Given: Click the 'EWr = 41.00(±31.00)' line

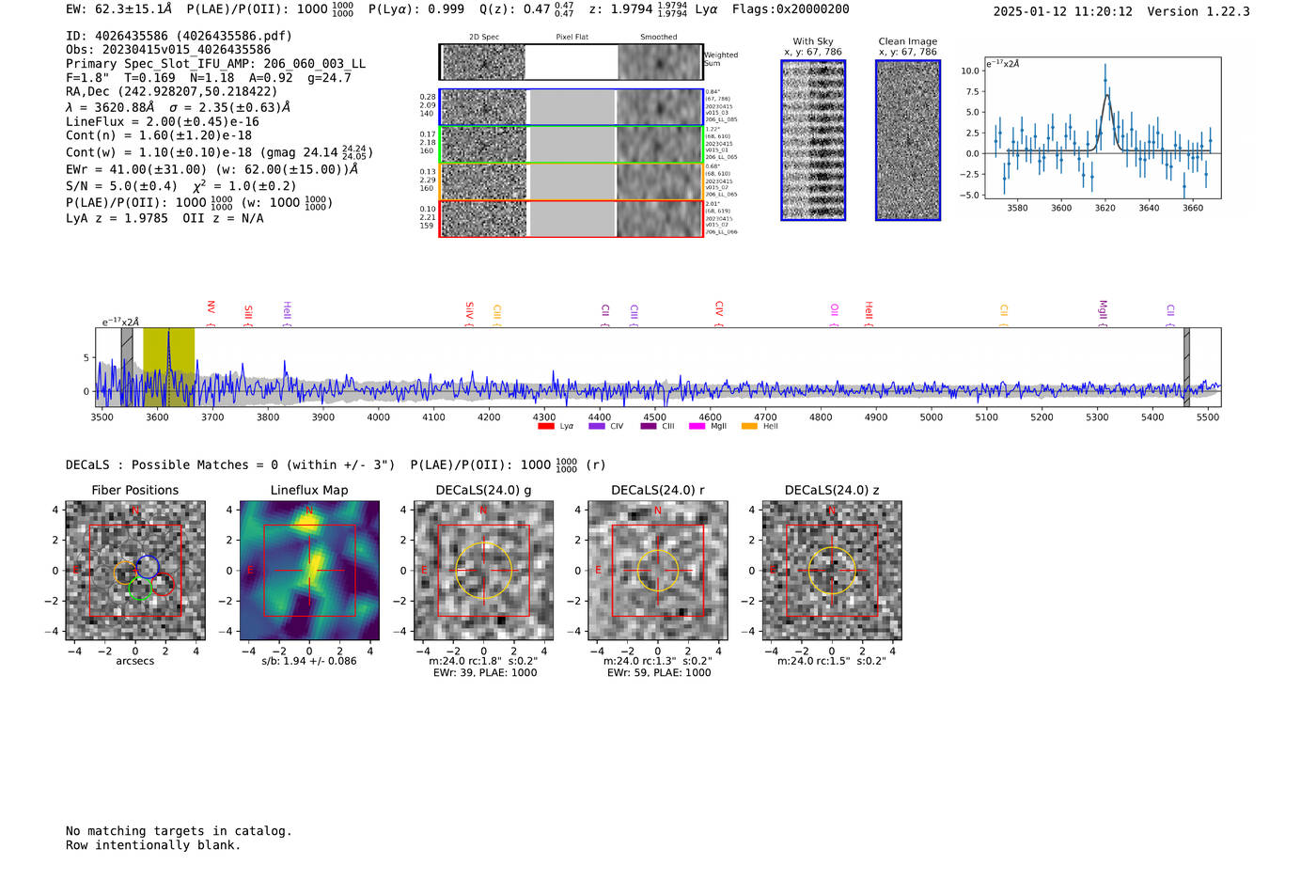Looking at the screenshot, I should (211, 170).
